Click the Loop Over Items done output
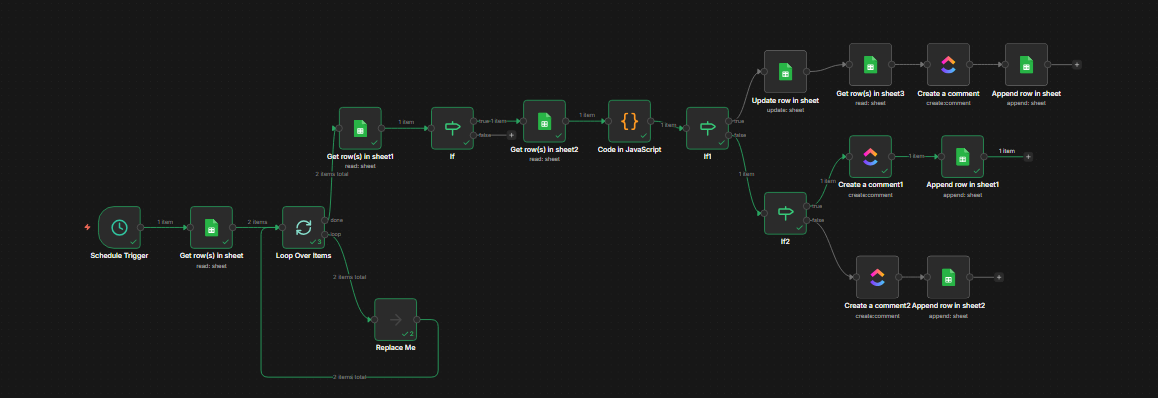Viewport: 1158px width, 398px height. [325, 220]
